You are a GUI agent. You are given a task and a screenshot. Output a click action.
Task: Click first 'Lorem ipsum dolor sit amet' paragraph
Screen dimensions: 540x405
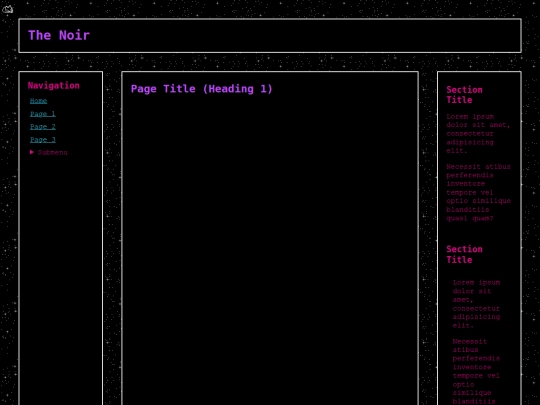pyautogui.click(x=478, y=134)
